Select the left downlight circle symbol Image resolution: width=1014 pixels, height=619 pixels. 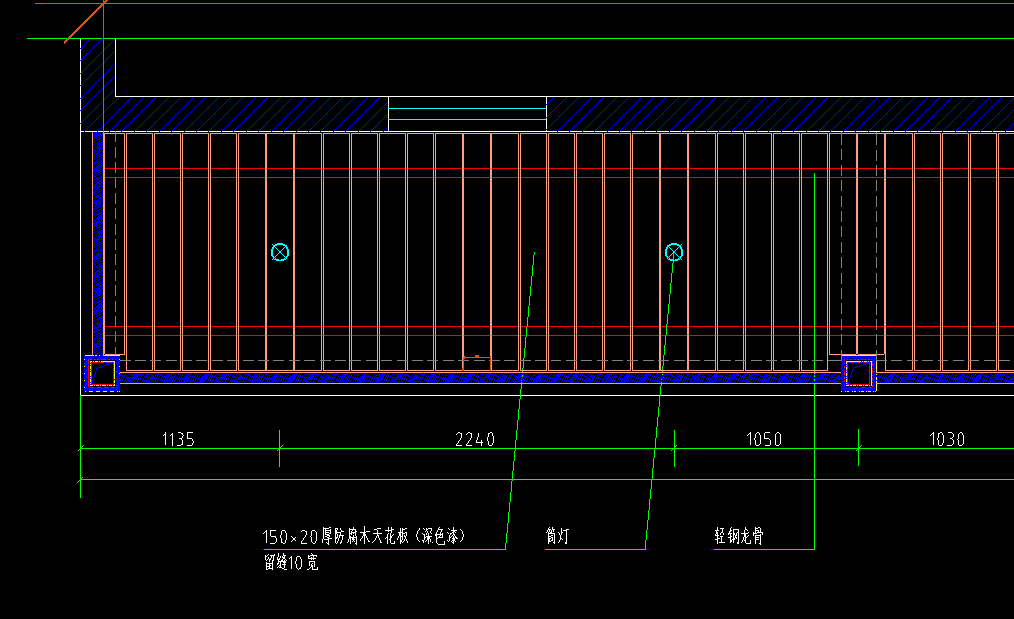click(x=280, y=252)
